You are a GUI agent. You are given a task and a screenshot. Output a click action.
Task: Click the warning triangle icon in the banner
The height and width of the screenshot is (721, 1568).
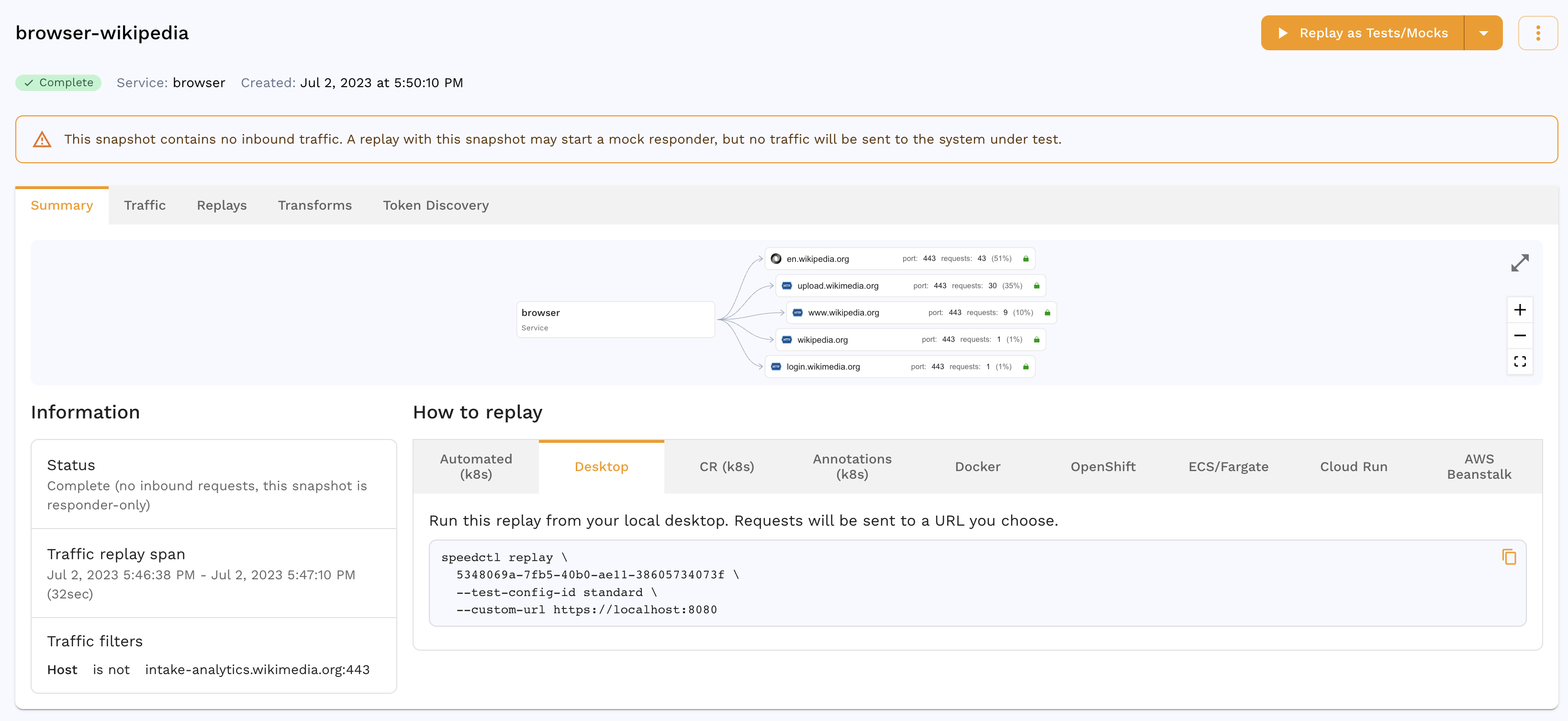tap(42, 139)
